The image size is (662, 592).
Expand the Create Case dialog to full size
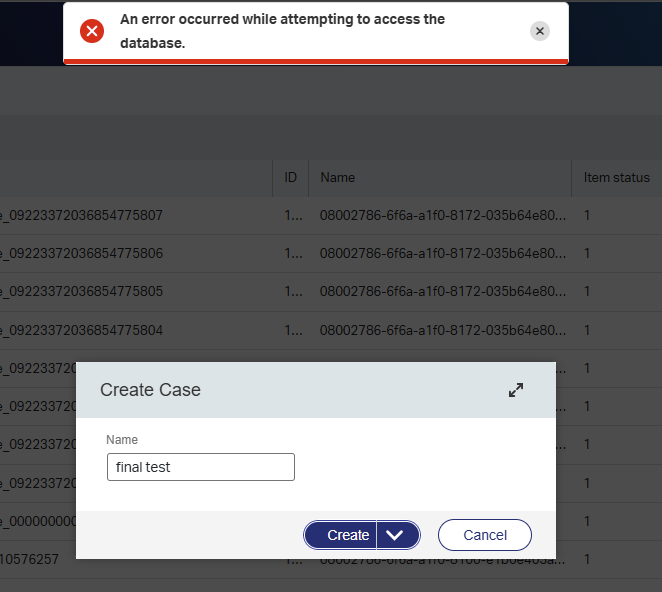click(x=516, y=390)
